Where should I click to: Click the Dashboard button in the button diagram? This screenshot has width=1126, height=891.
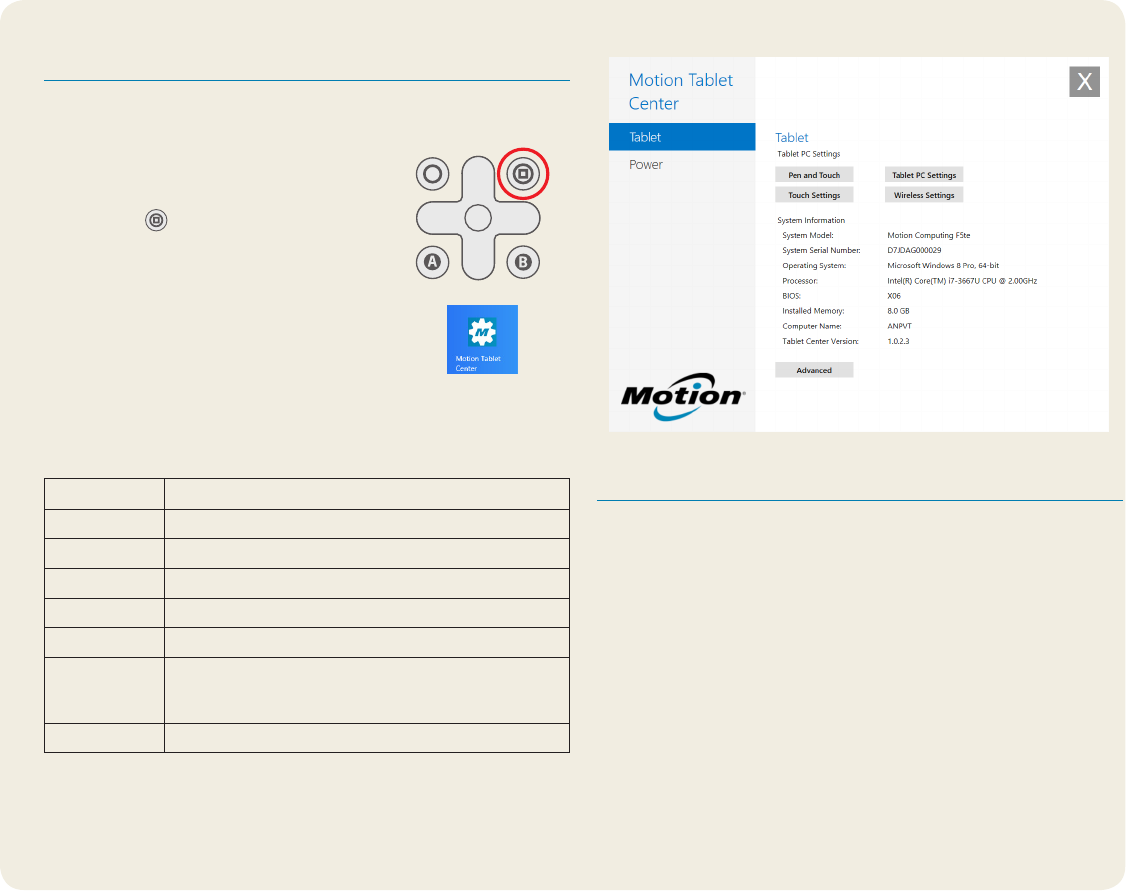tap(523, 174)
